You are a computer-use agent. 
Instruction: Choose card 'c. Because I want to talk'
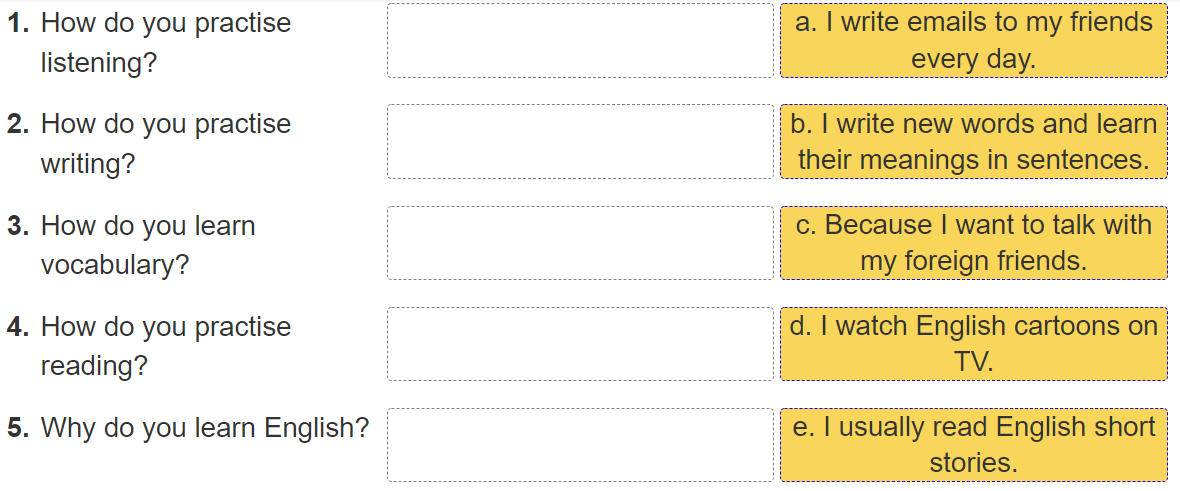tap(973, 243)
